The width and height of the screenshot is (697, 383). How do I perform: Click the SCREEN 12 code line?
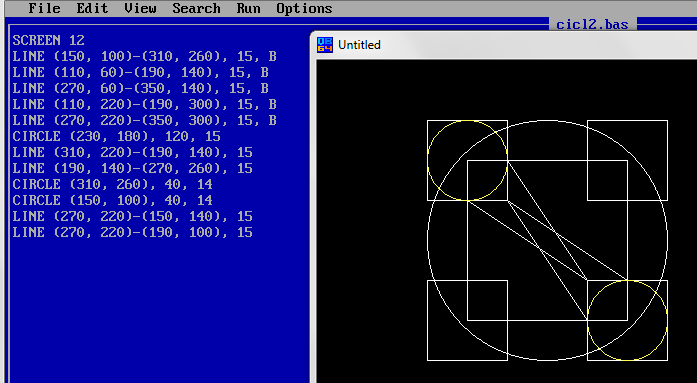(x=48, y=40)
